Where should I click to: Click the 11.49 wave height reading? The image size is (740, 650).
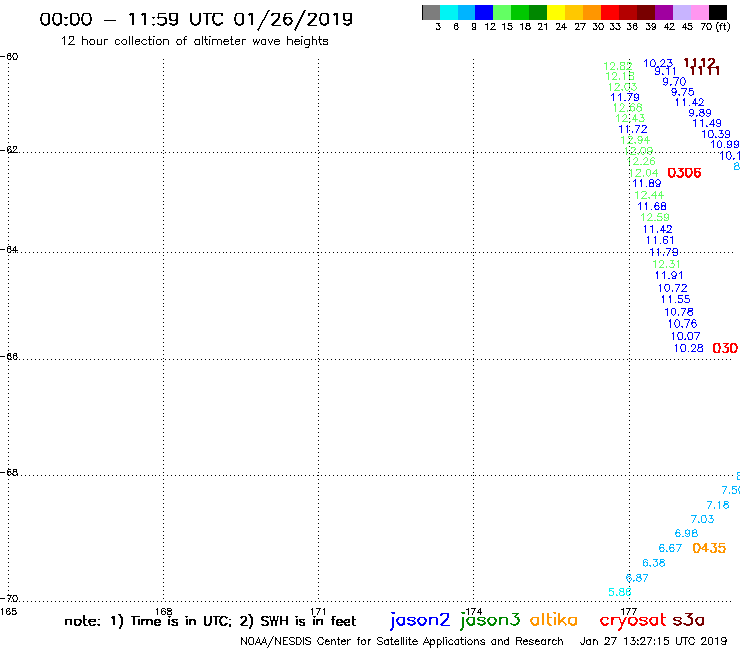[x=706, y=123]
